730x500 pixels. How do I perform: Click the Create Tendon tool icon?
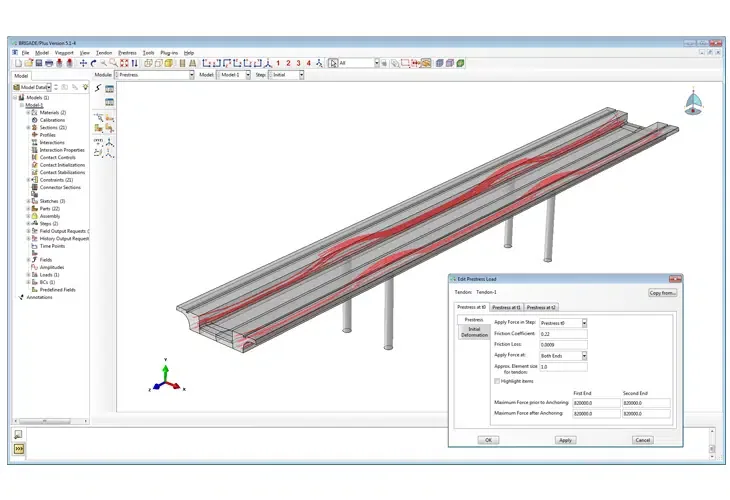[98, 88]
